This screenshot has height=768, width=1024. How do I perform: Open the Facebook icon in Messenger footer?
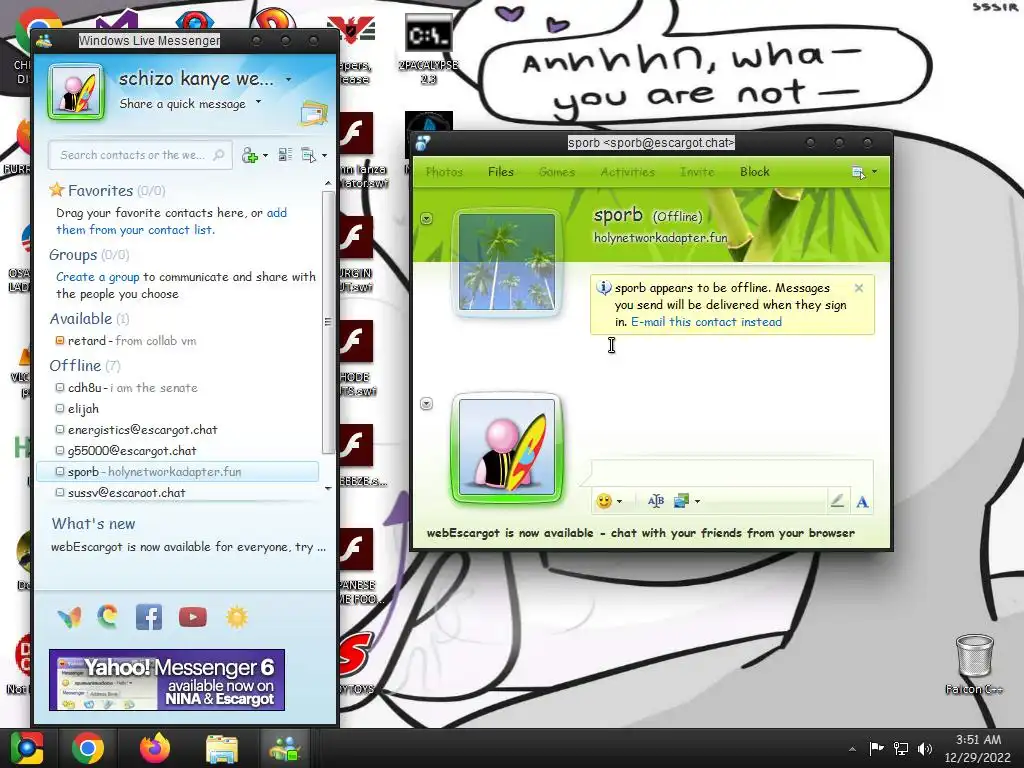tap(149, 617)
